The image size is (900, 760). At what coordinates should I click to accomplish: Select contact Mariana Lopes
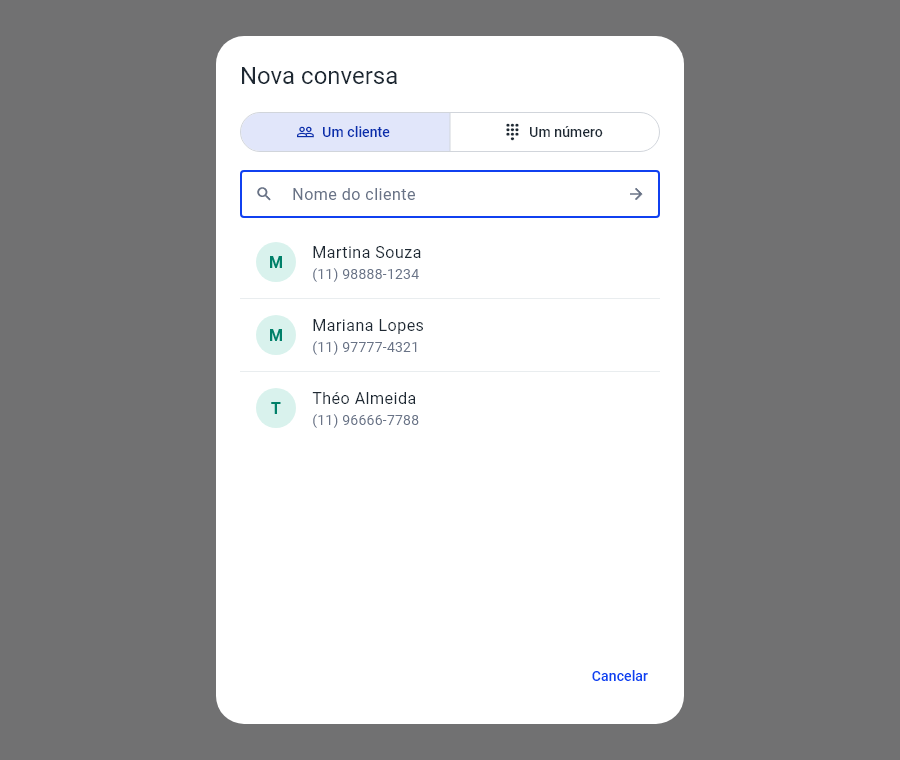(449, 335)
